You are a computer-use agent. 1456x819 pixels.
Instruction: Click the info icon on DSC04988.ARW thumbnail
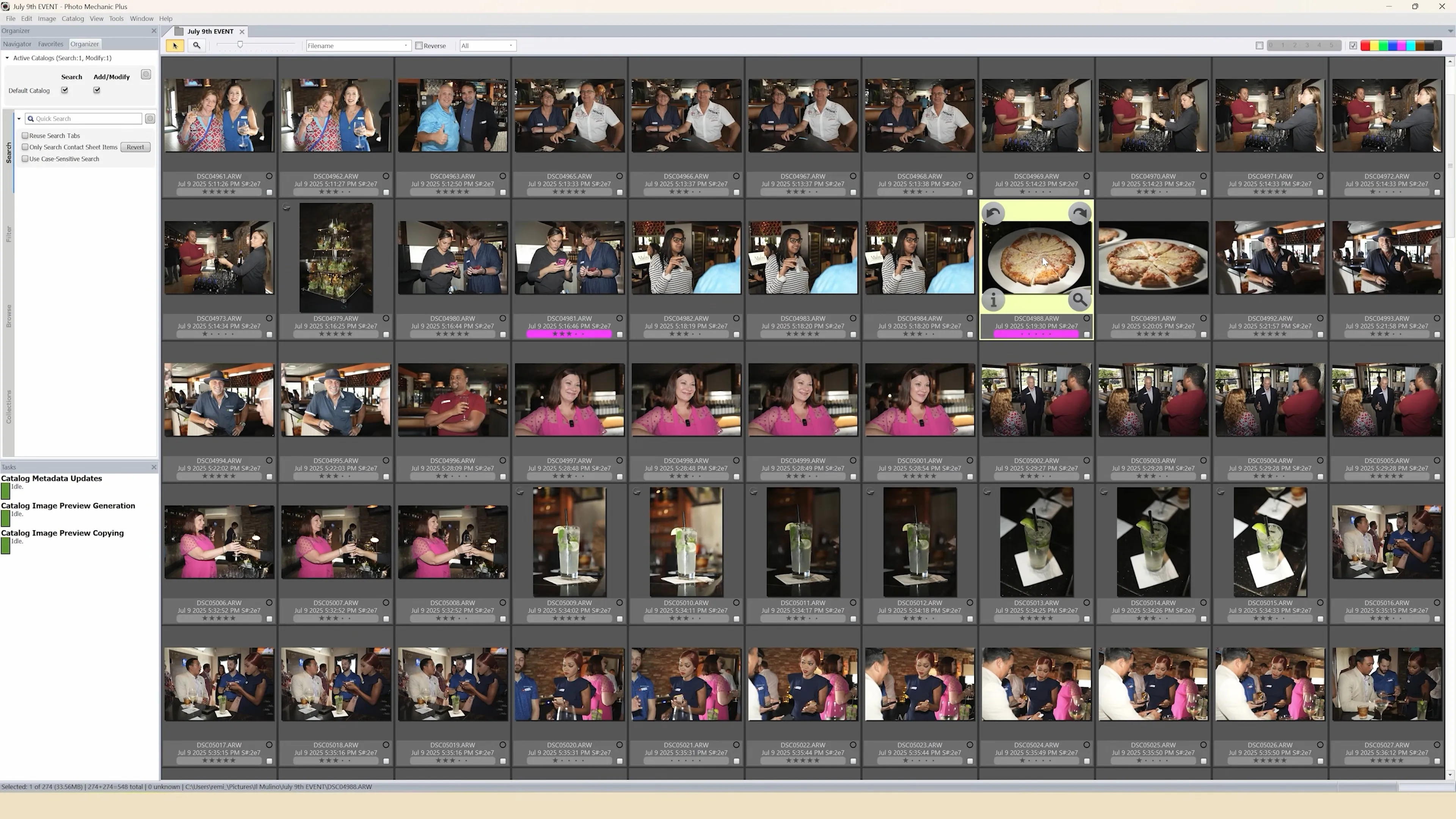coord(994,300)
